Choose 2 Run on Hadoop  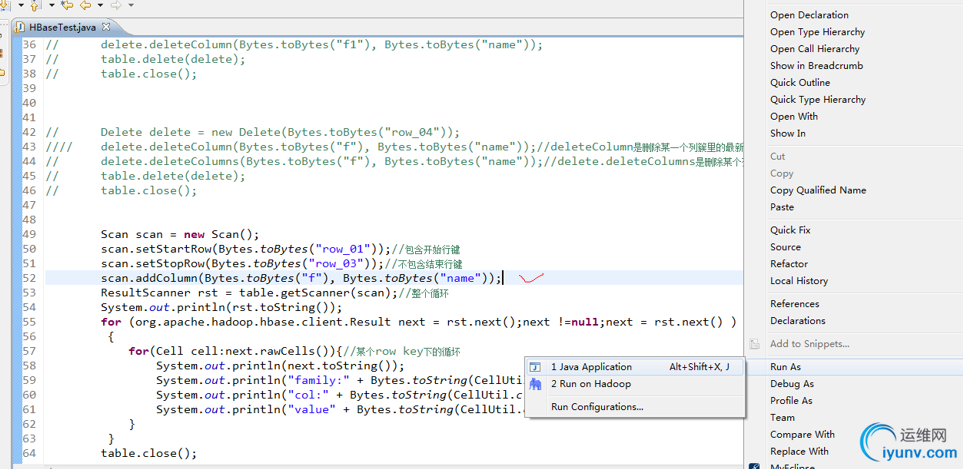click(635, 384)
